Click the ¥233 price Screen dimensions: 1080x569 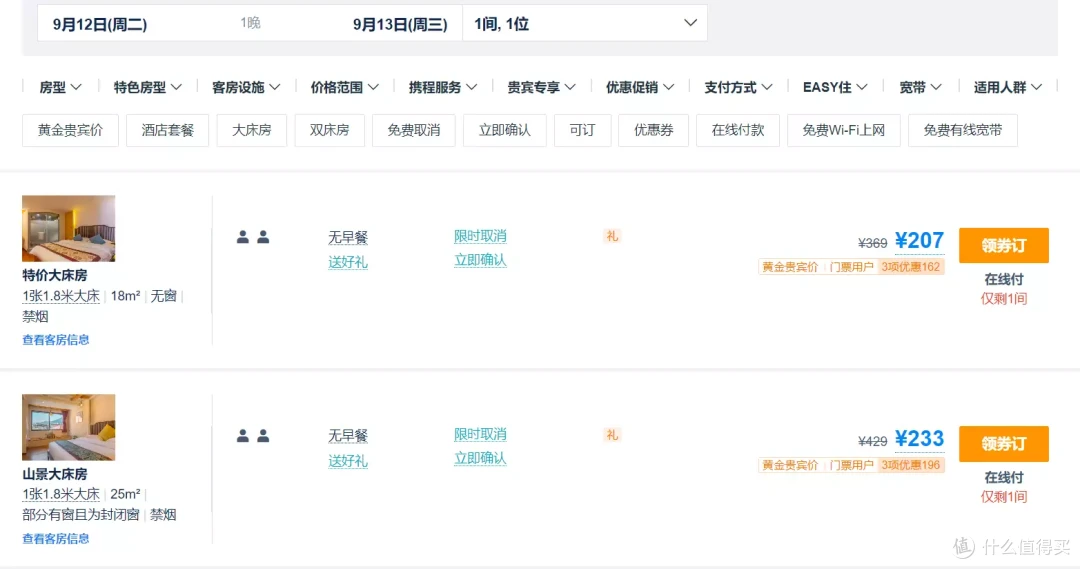pyautogui.click(x=920, y=439)
